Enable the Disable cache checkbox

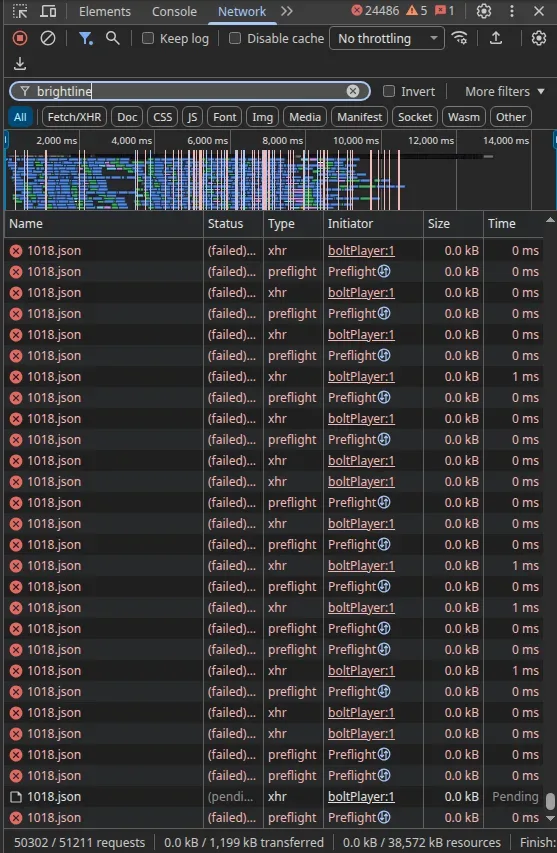[235, 38]
